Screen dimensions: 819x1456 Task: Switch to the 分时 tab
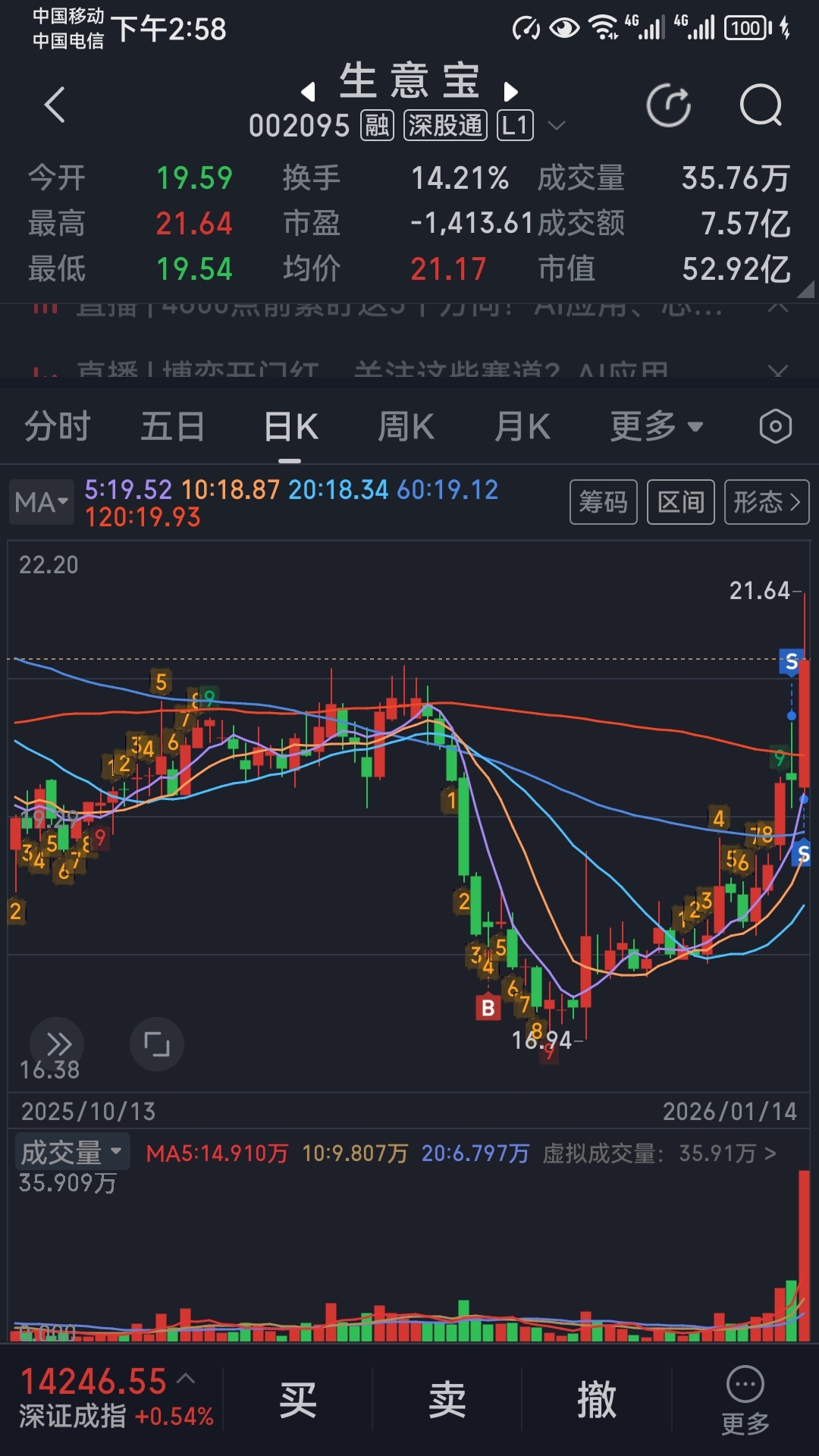[58, 426]
